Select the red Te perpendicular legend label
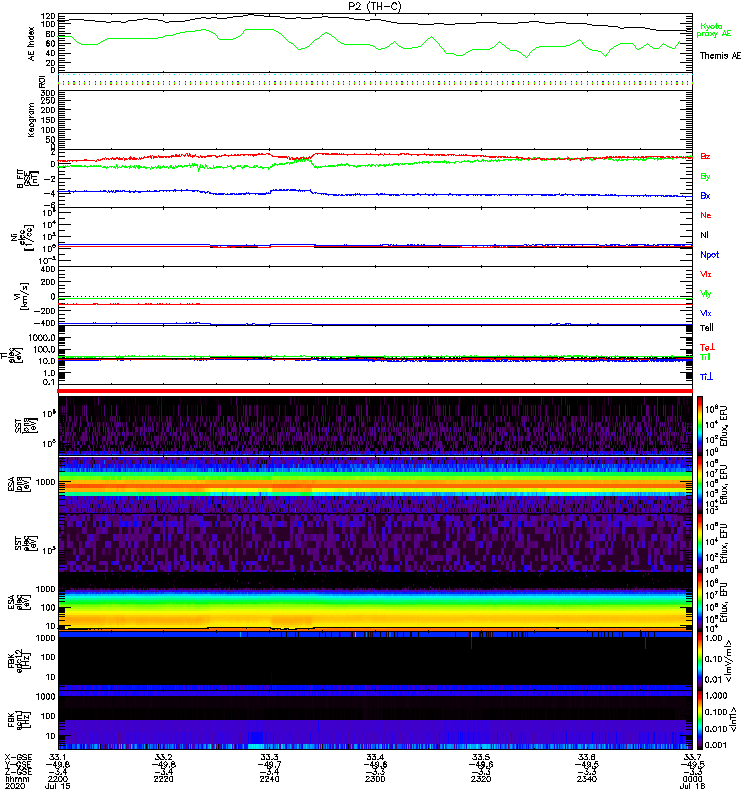750x800 pixels. 706,347
